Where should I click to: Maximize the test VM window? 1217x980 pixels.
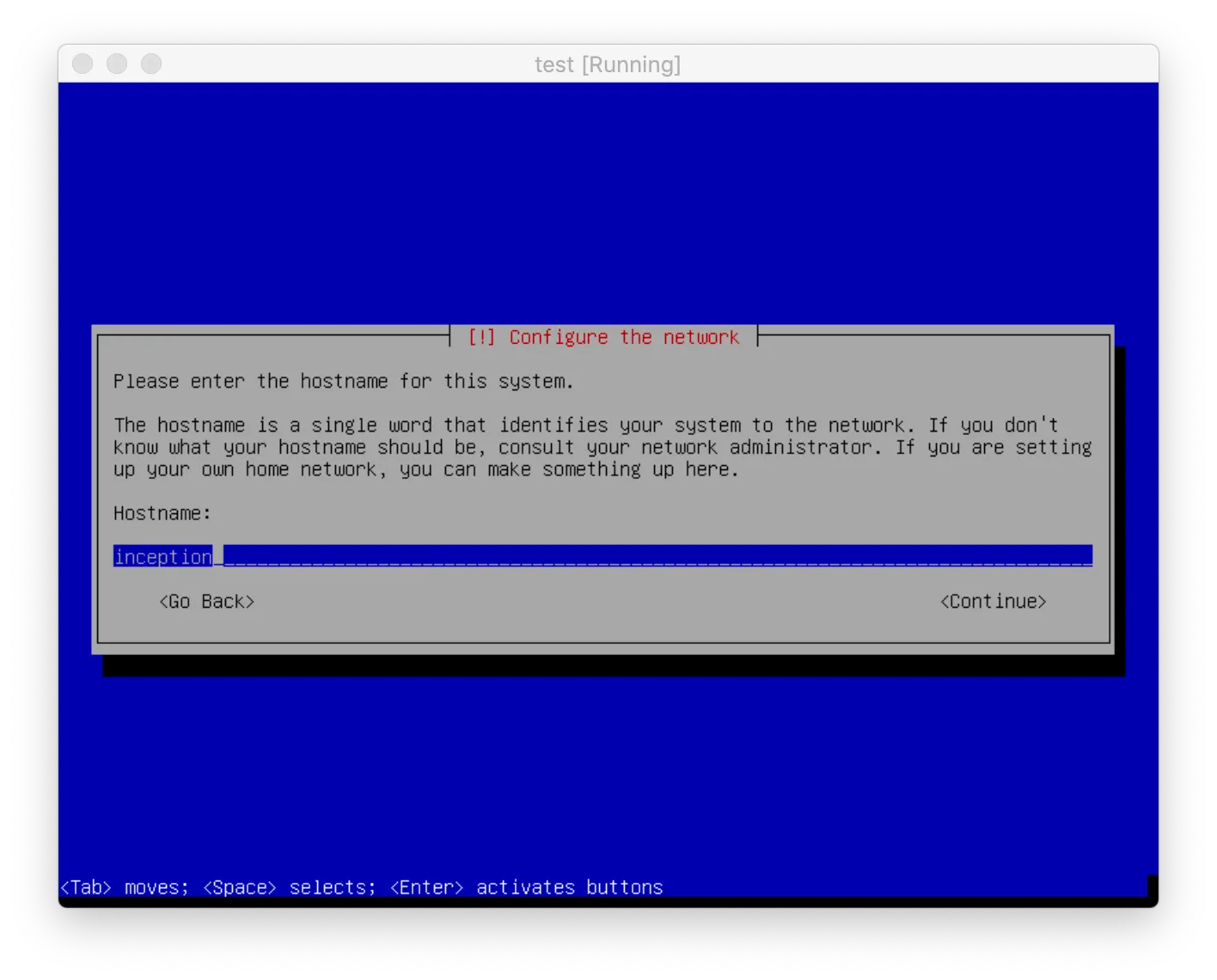pyautogui.click(x=151, y=64)
